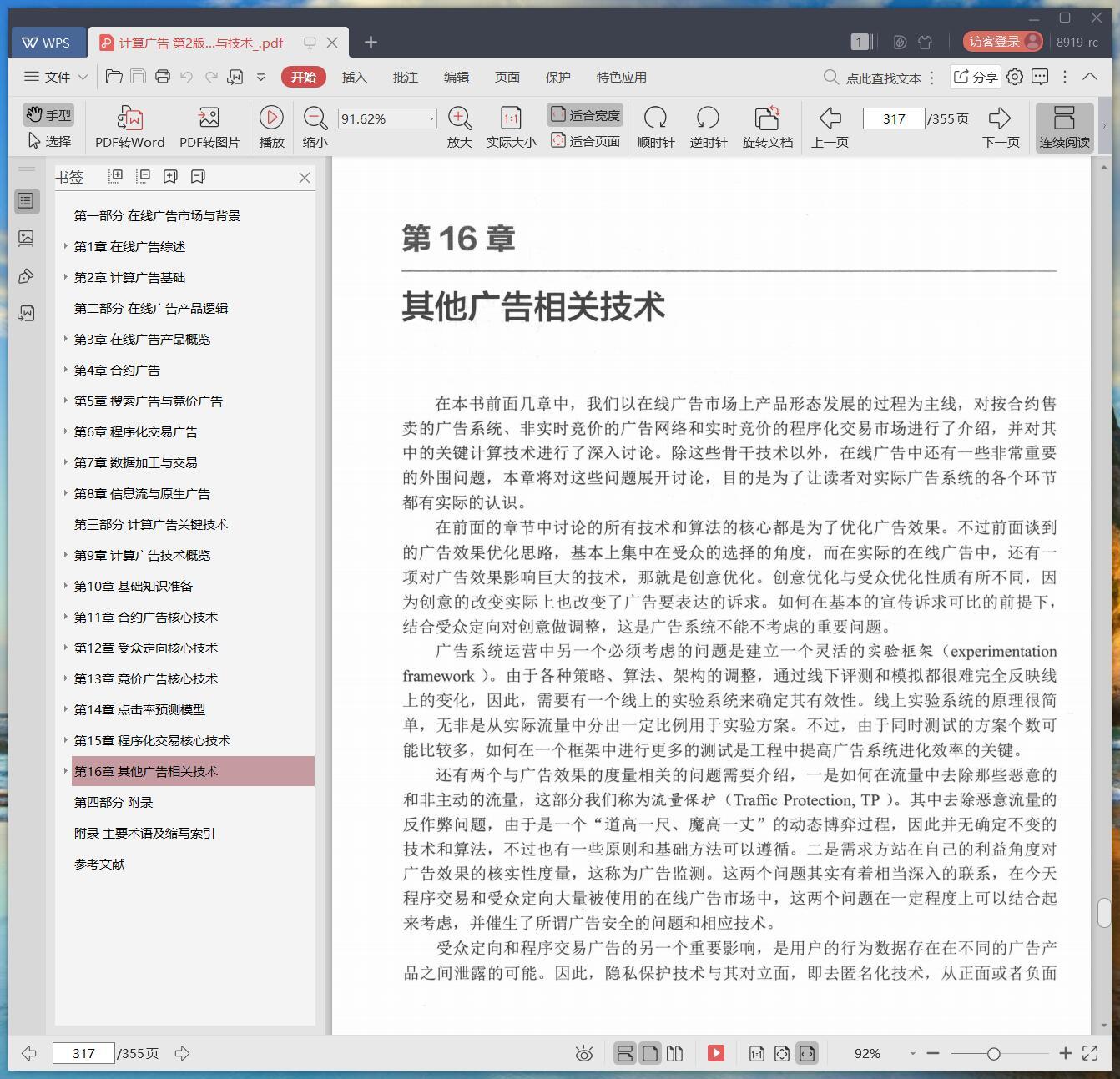Click 访客登录 login button
This screenshot has height=1079, width=1120.
click(x=1003, y=41)
